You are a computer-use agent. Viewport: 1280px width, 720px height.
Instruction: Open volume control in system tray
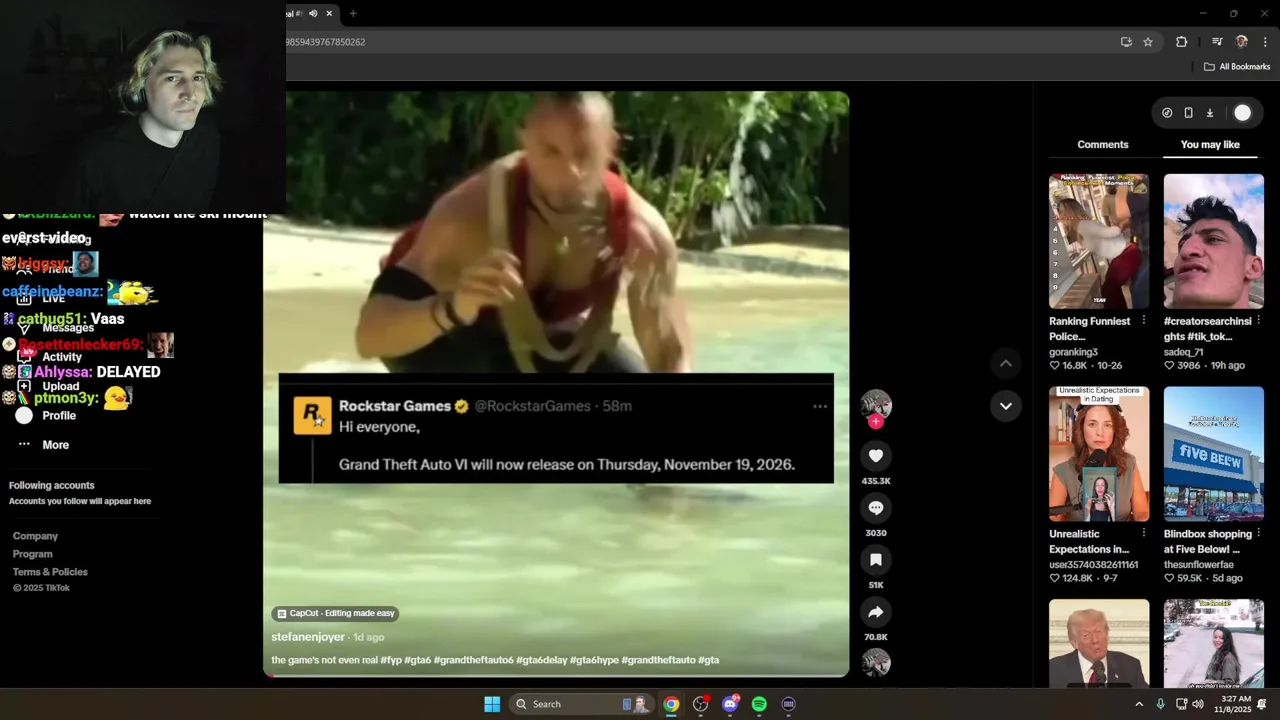pyautogui.click(x=1198, y=704)
